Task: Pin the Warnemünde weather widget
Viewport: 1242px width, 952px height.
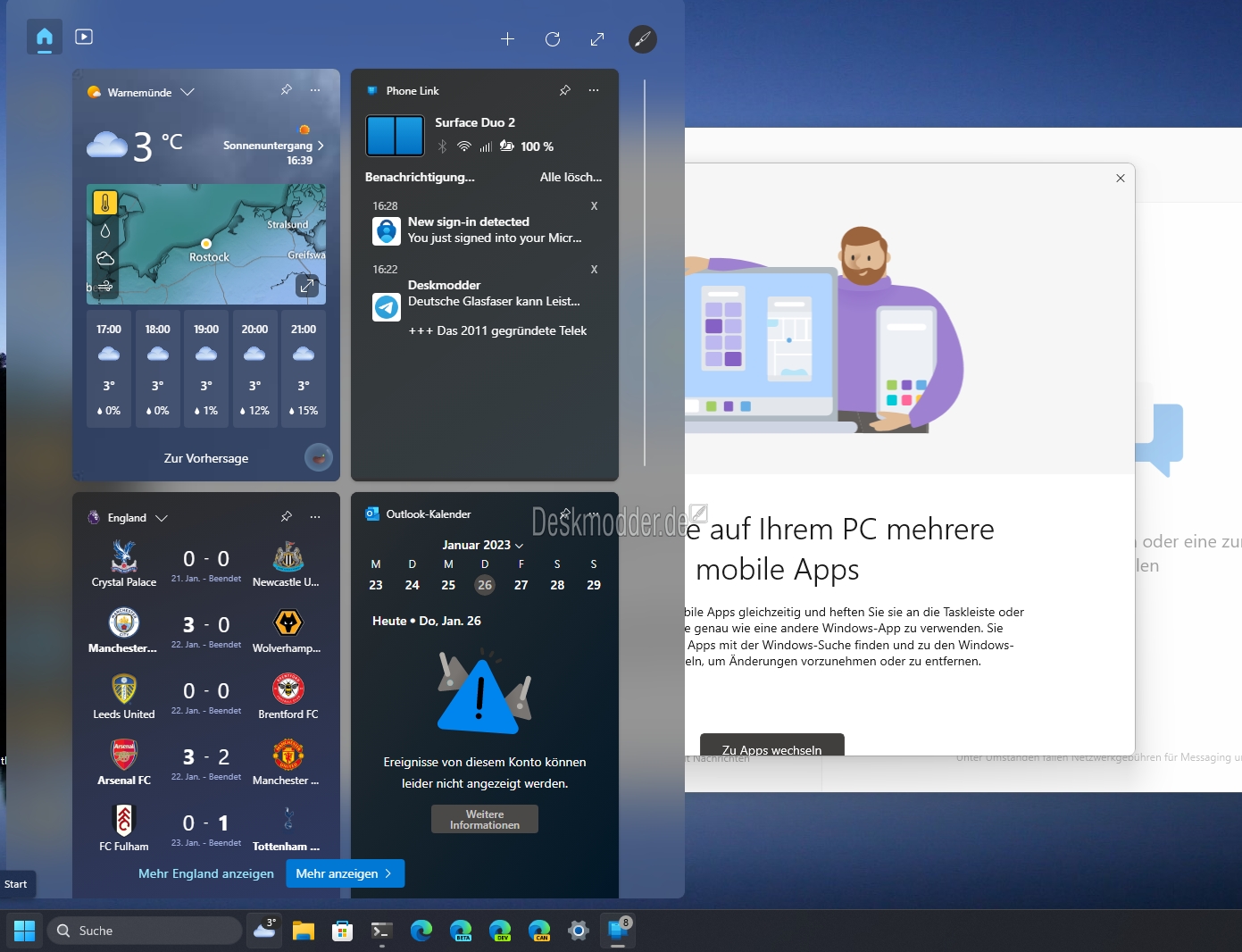Action: 286,90
